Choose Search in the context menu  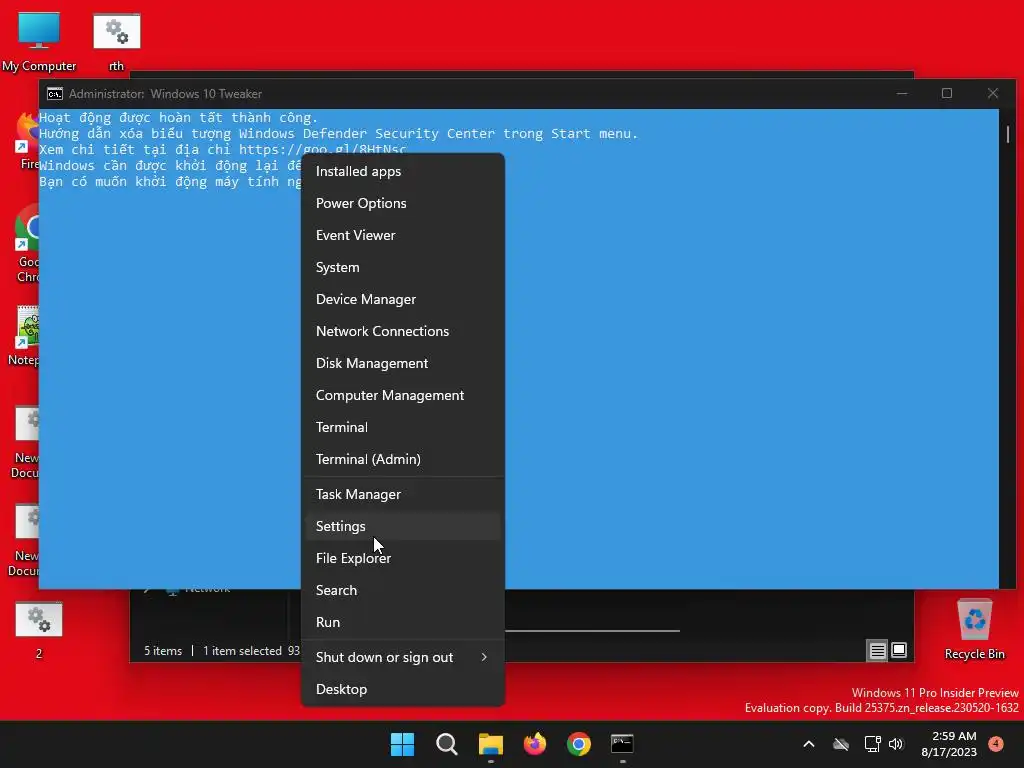[403, 590]
